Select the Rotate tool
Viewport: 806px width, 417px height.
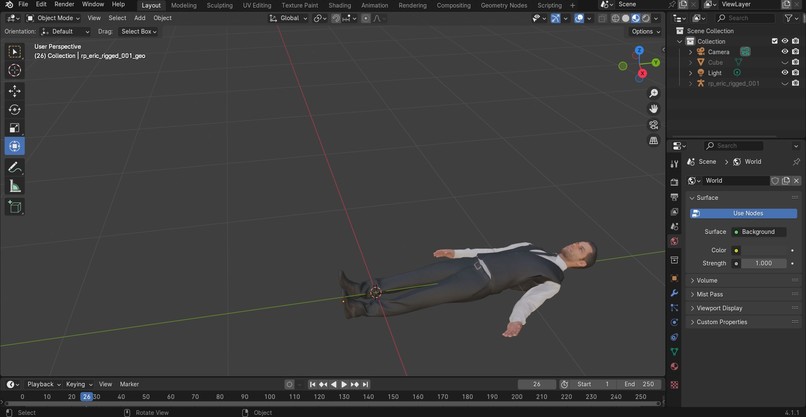[x=14, y=110]
